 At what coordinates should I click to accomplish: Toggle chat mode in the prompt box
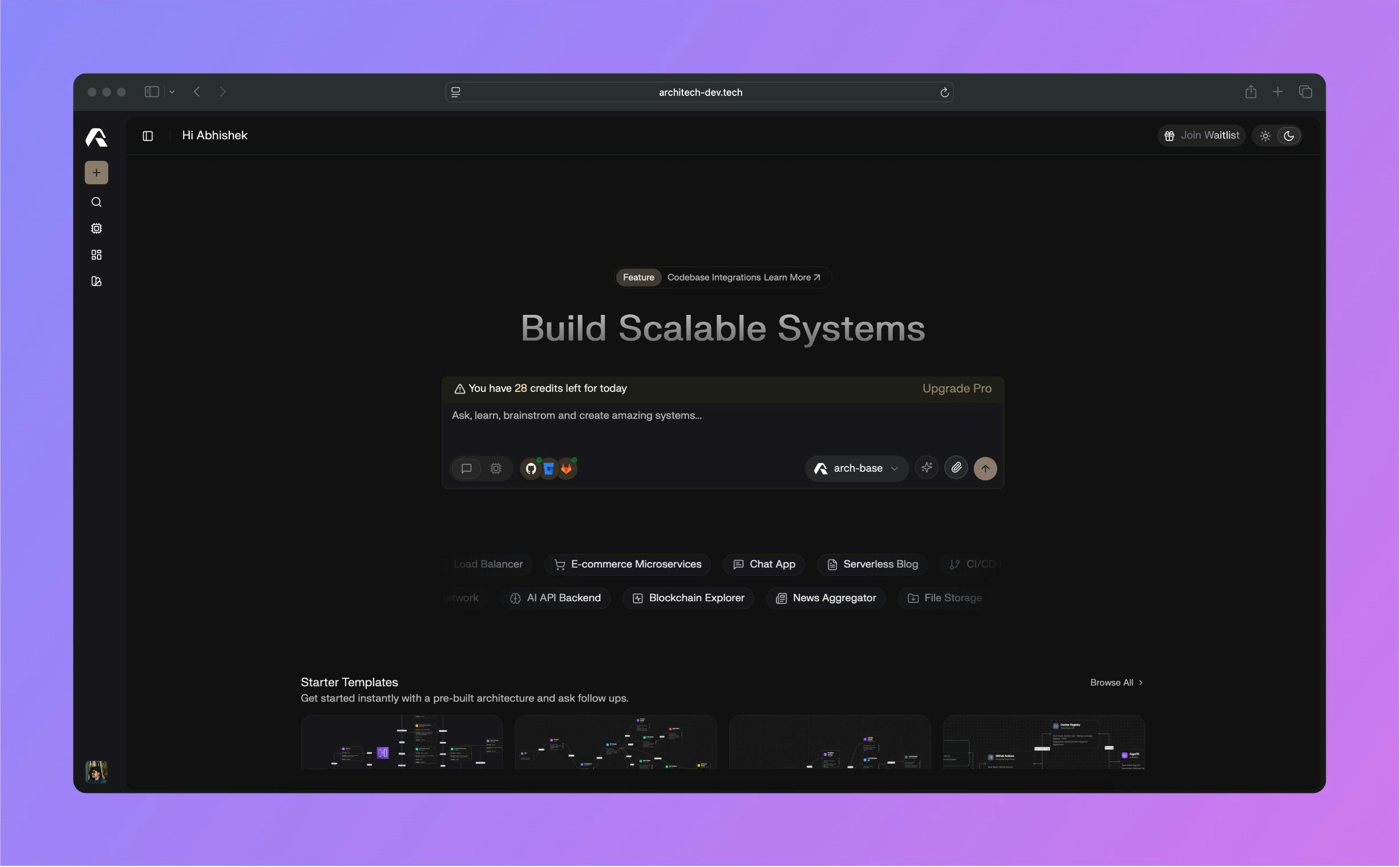(x=466, y=469)
